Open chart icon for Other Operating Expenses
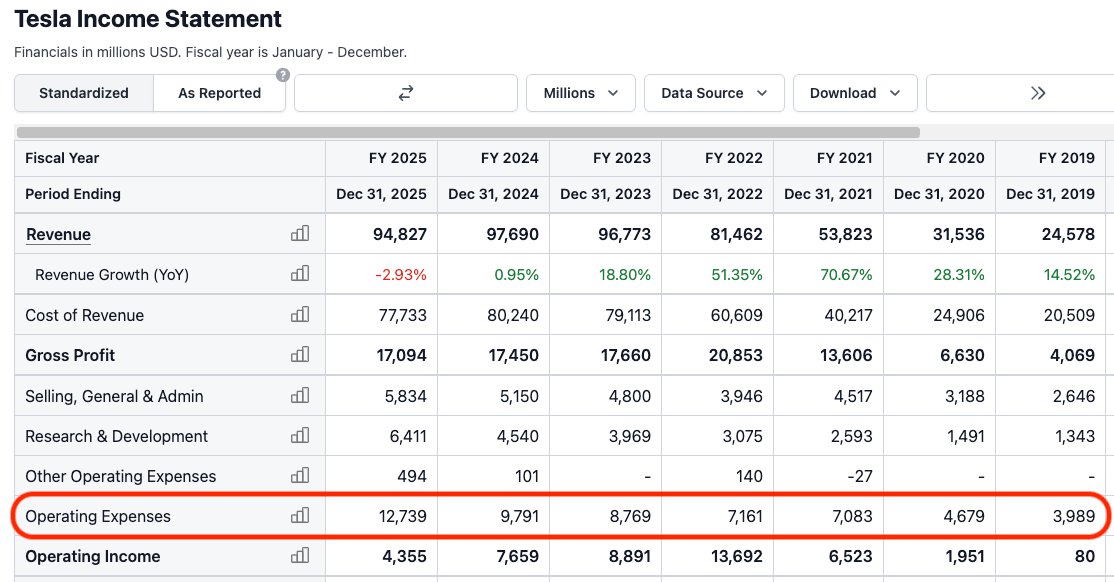This screenshot has height=582, width=1114. [299, 476]
